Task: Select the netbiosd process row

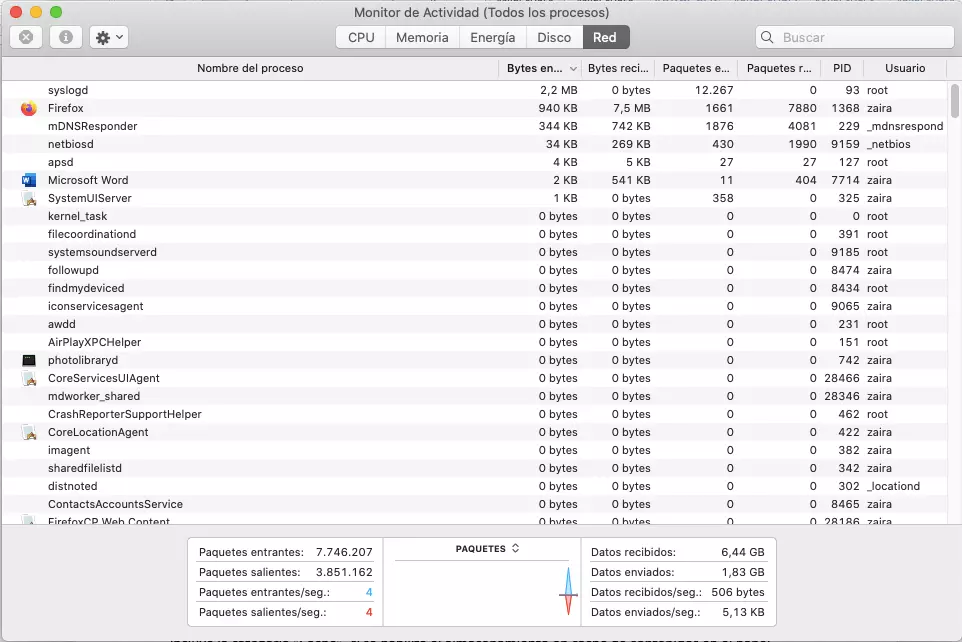Action: point(475,144)
